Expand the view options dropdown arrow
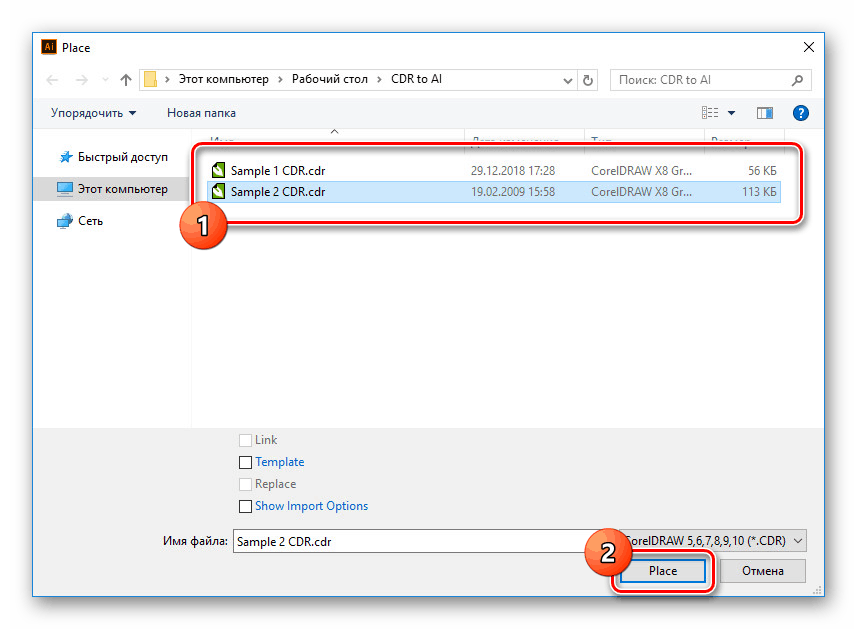This screenshot has width=857, height=629. [731, 113]
